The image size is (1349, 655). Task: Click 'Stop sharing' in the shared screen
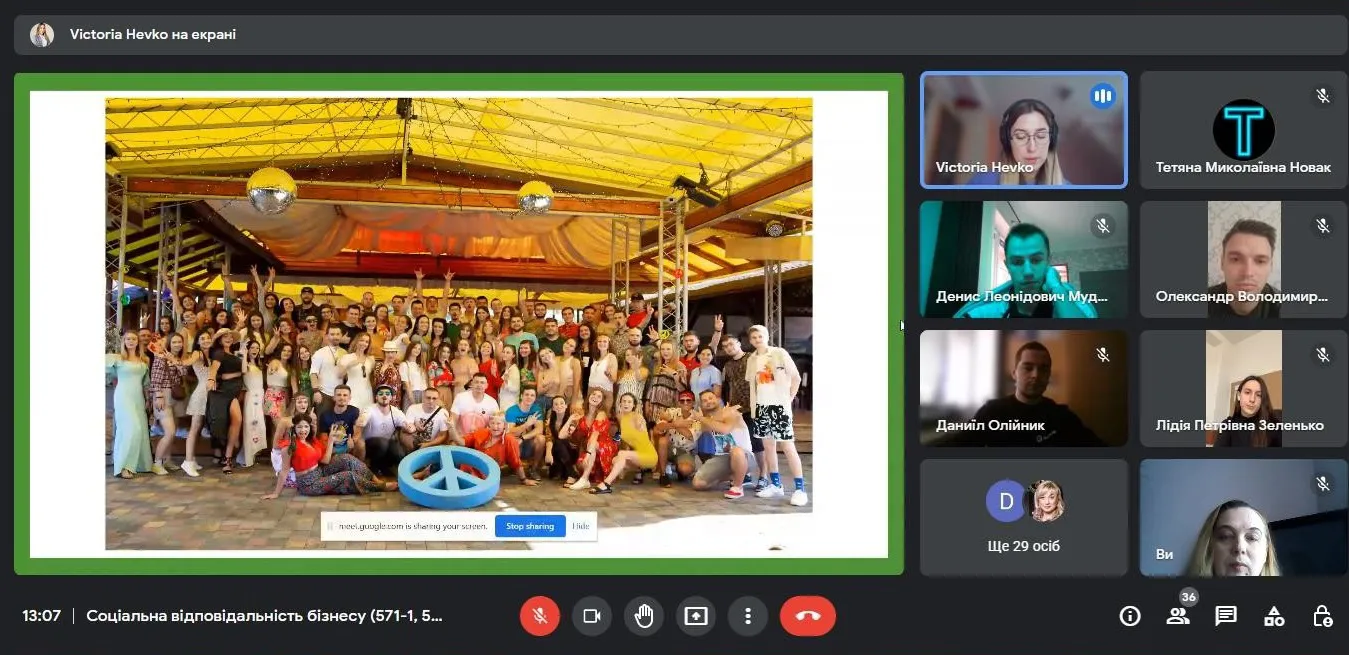529,526
